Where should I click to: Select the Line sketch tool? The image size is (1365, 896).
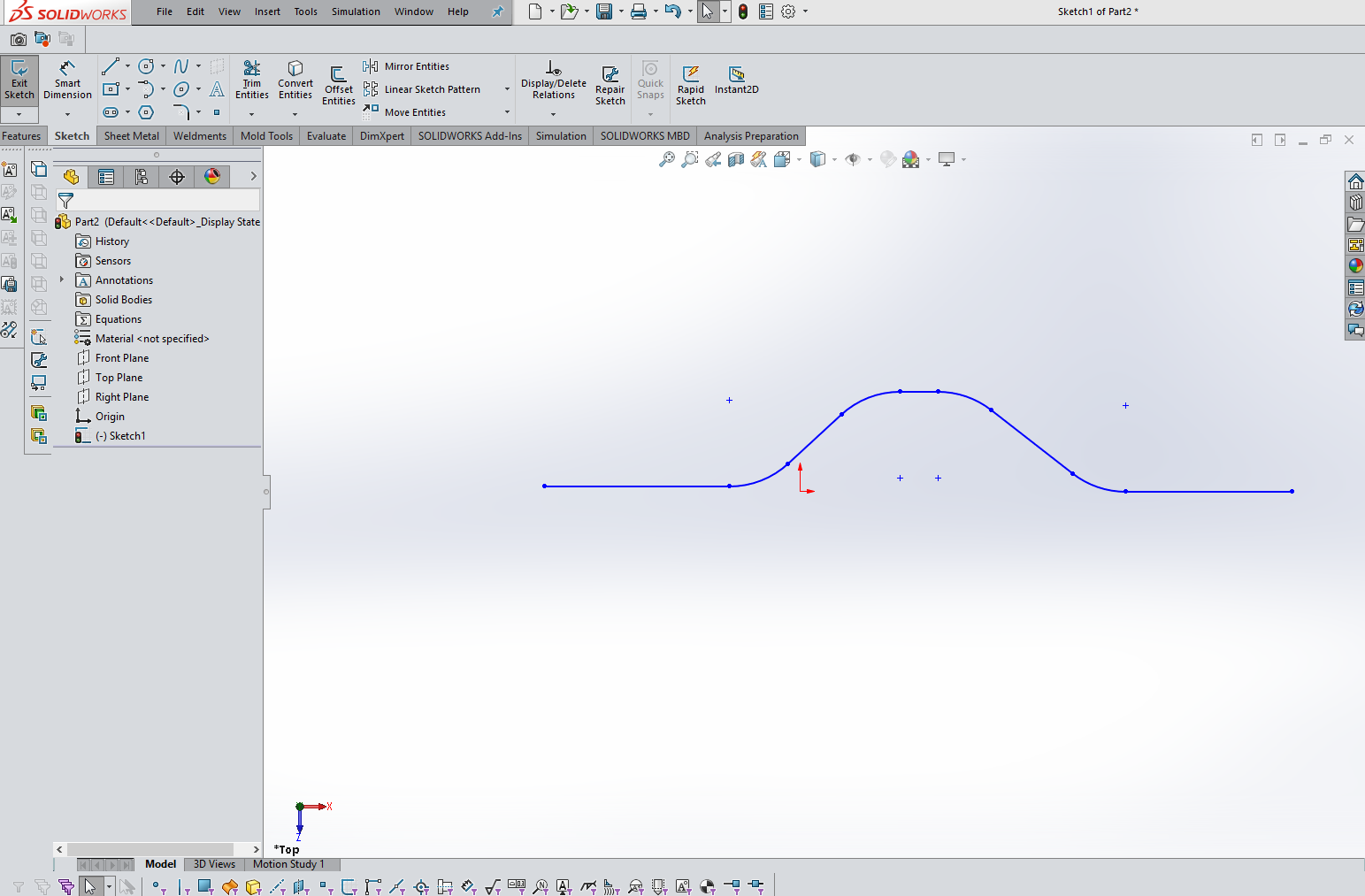pyautogui.click(x=110, y=65)
